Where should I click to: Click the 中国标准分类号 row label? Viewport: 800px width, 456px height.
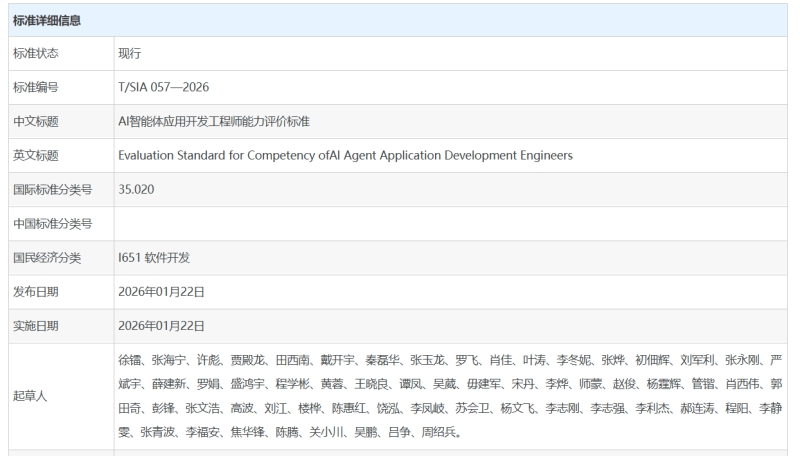(47, 224)
